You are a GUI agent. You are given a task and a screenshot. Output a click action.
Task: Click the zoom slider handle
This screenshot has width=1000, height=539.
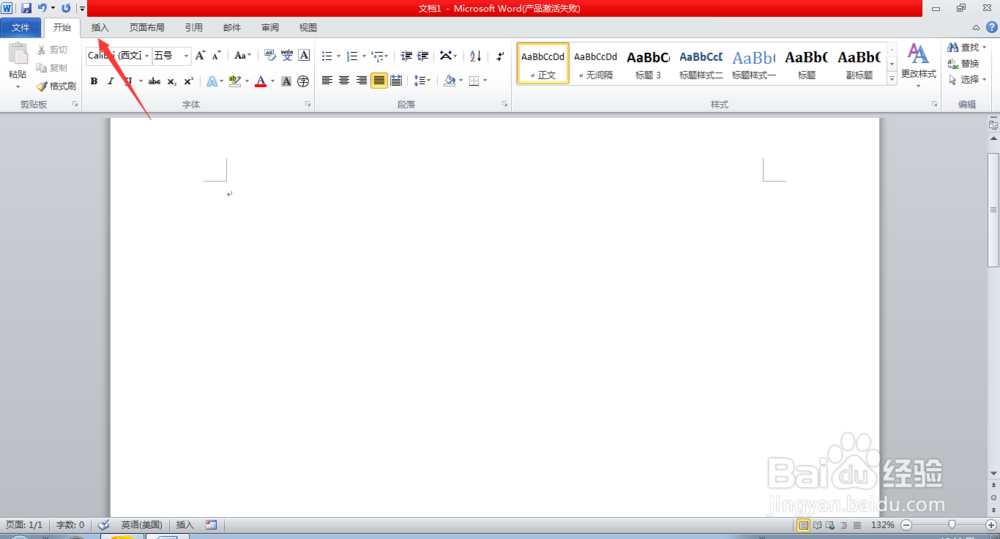click(952, 524)
